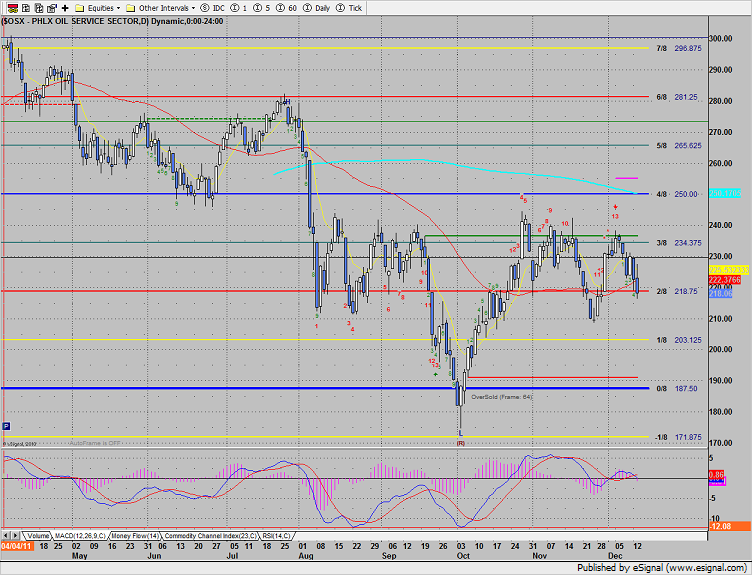
Task: Click the 180.00 price axis label
Action: [721, 412]
